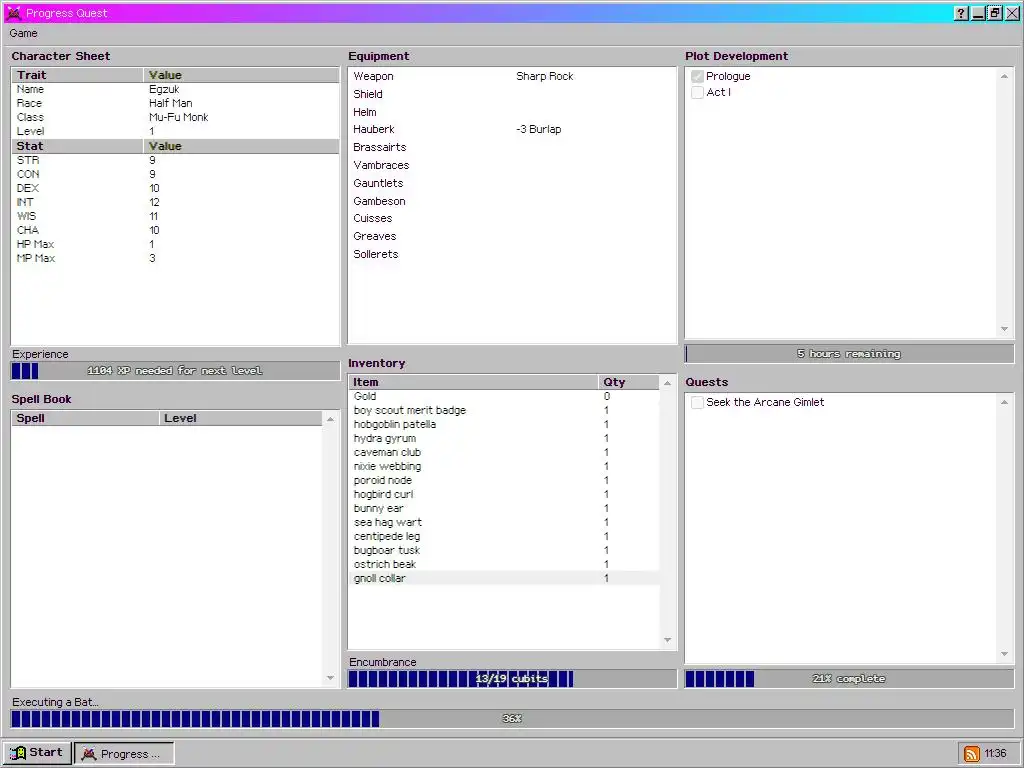Screen dimensions: 1024x768
Task: Select gnoll collar inventory item
Action: tap(504, 579)
